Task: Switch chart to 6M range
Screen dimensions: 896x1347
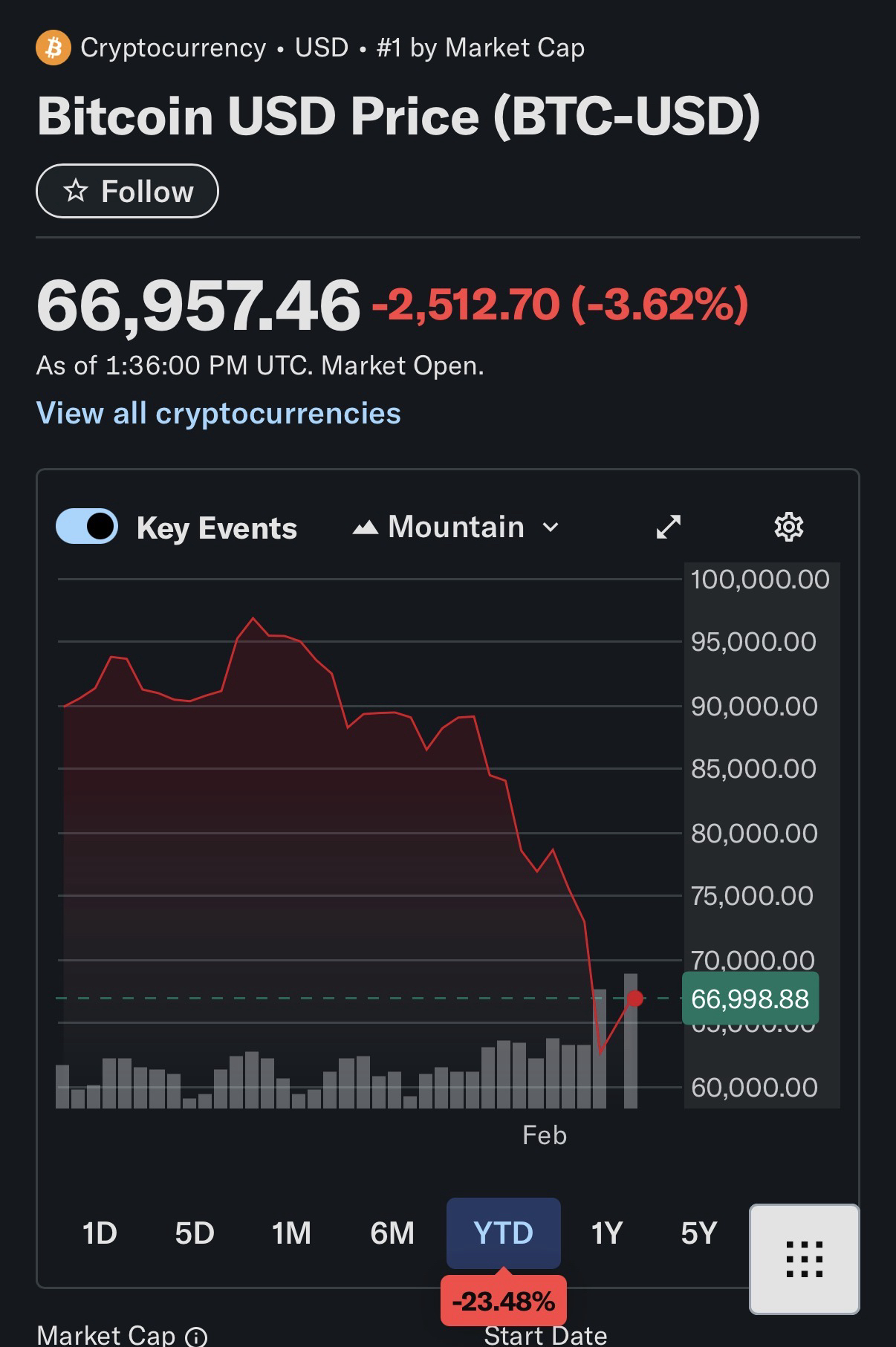Action: click(392, 1233)
